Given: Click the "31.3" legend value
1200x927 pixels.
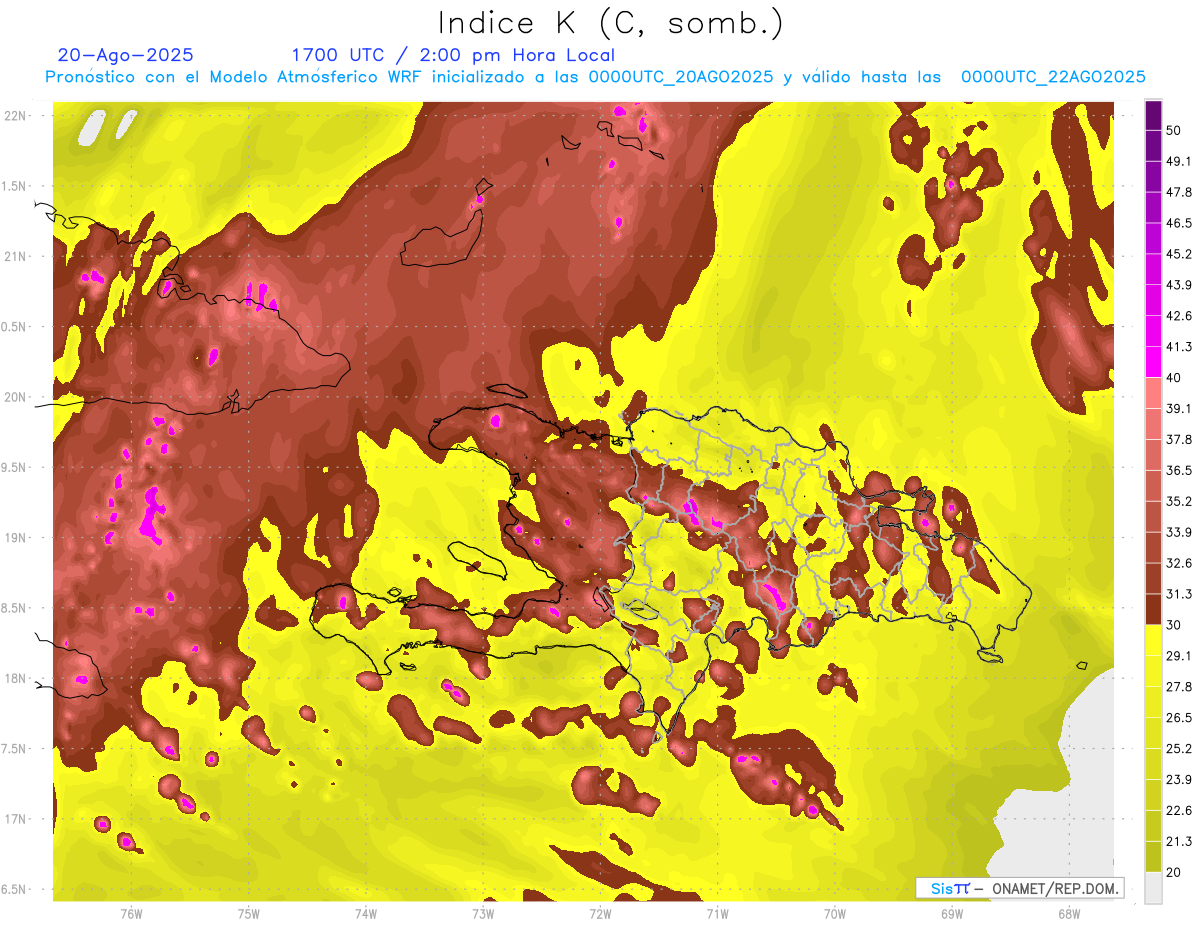Looking at the screenshot, I should pyautogui.click(x=1179, y=594).
